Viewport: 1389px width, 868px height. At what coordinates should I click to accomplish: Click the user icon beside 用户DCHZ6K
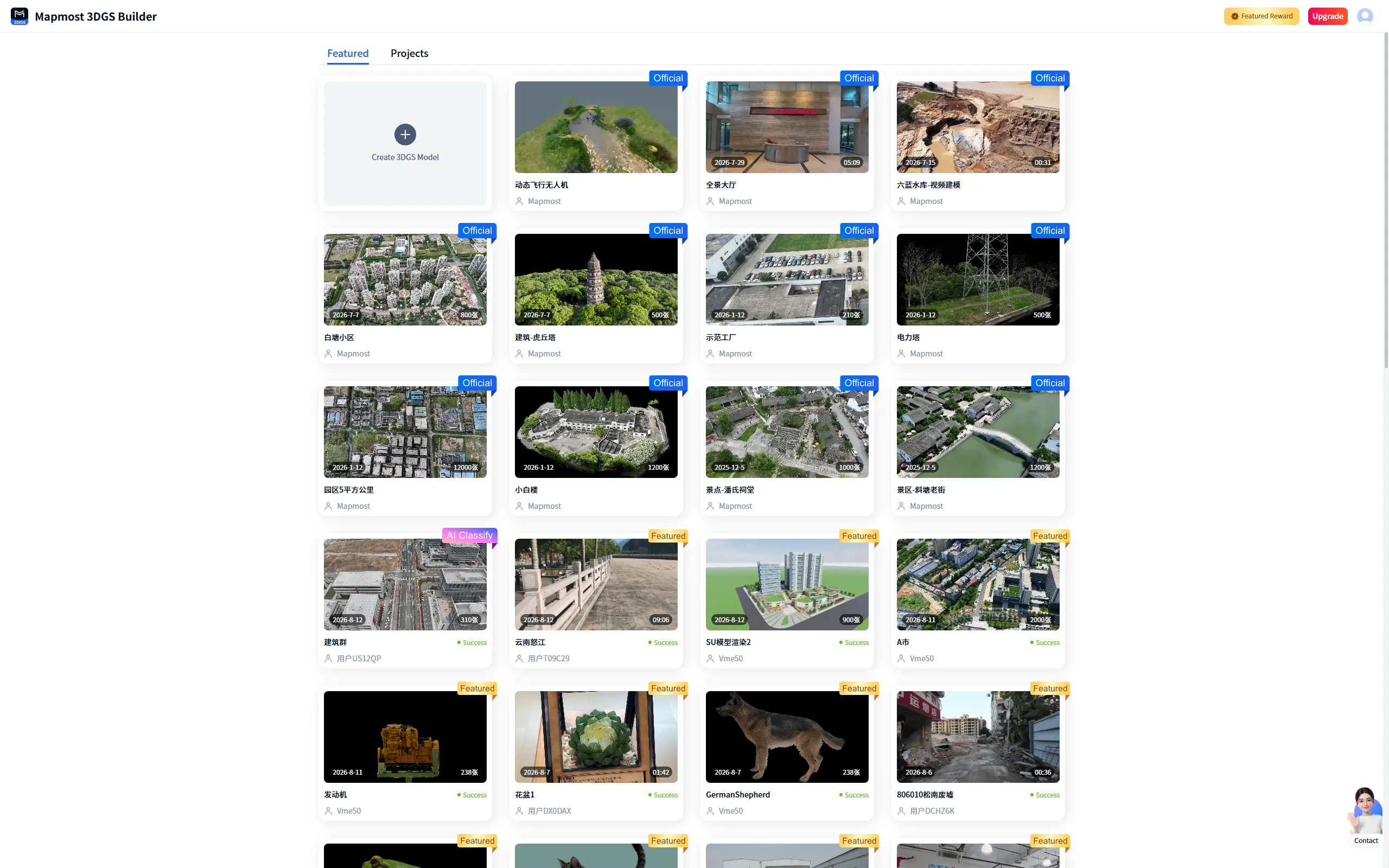click(x=901, y=810)
